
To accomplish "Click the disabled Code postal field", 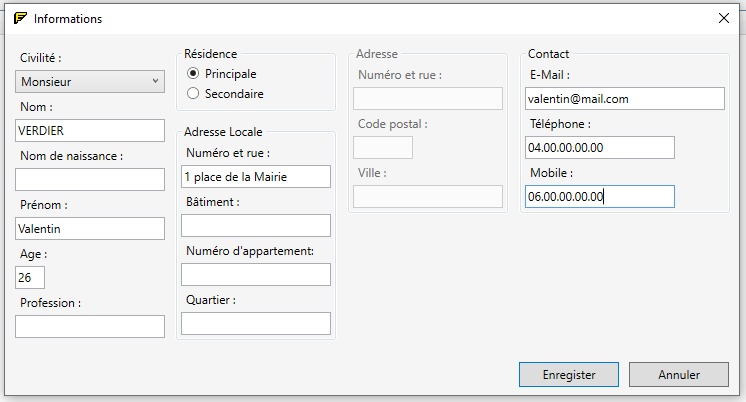I will [382, 148].
